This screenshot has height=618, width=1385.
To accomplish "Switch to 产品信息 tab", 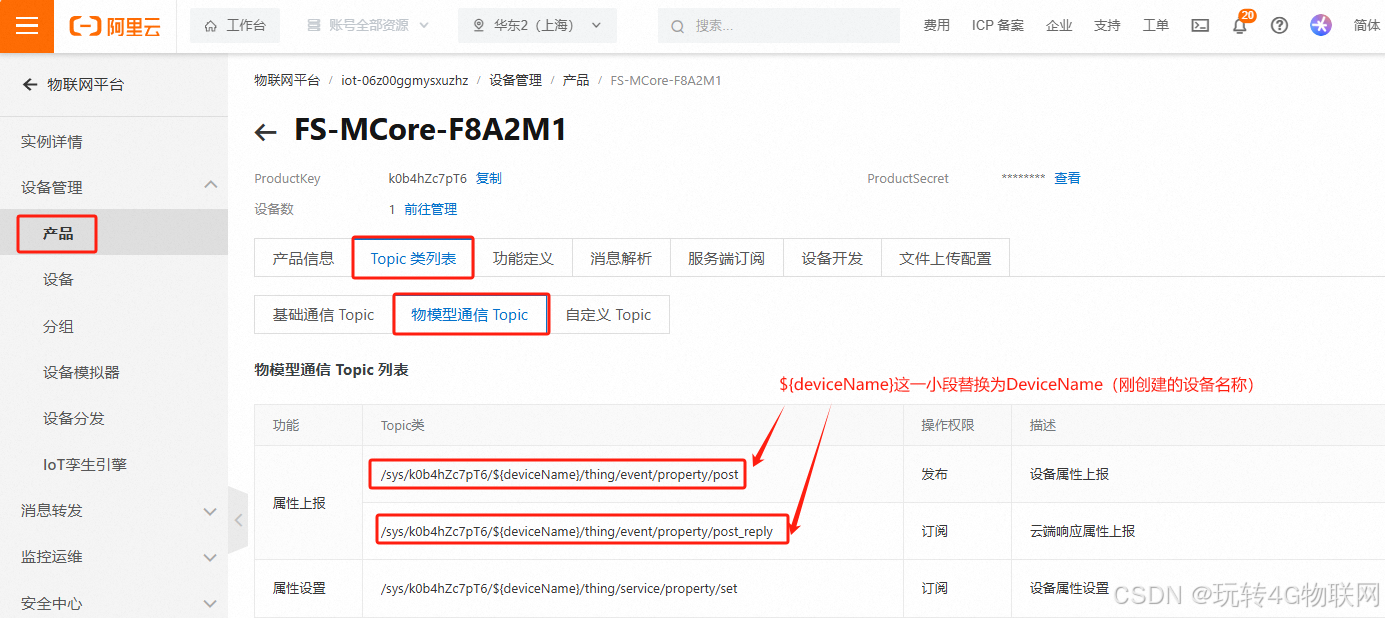I will tap(303, 258).
